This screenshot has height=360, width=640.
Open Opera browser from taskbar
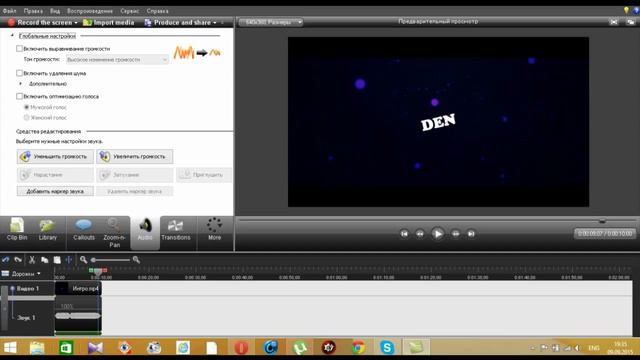click(x=241, y=347)
